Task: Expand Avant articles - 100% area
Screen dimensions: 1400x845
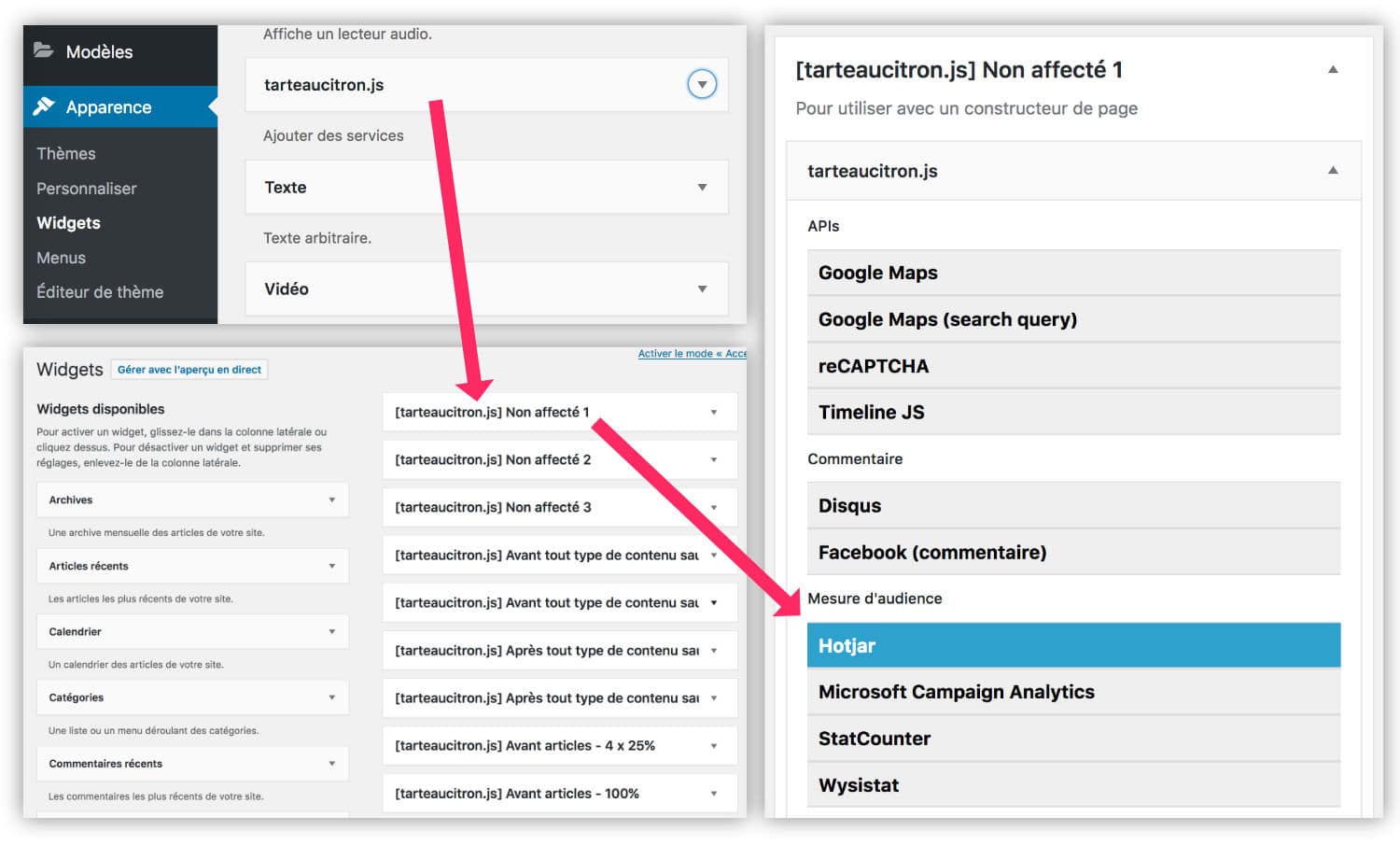Action: click(x=714, y=794)
